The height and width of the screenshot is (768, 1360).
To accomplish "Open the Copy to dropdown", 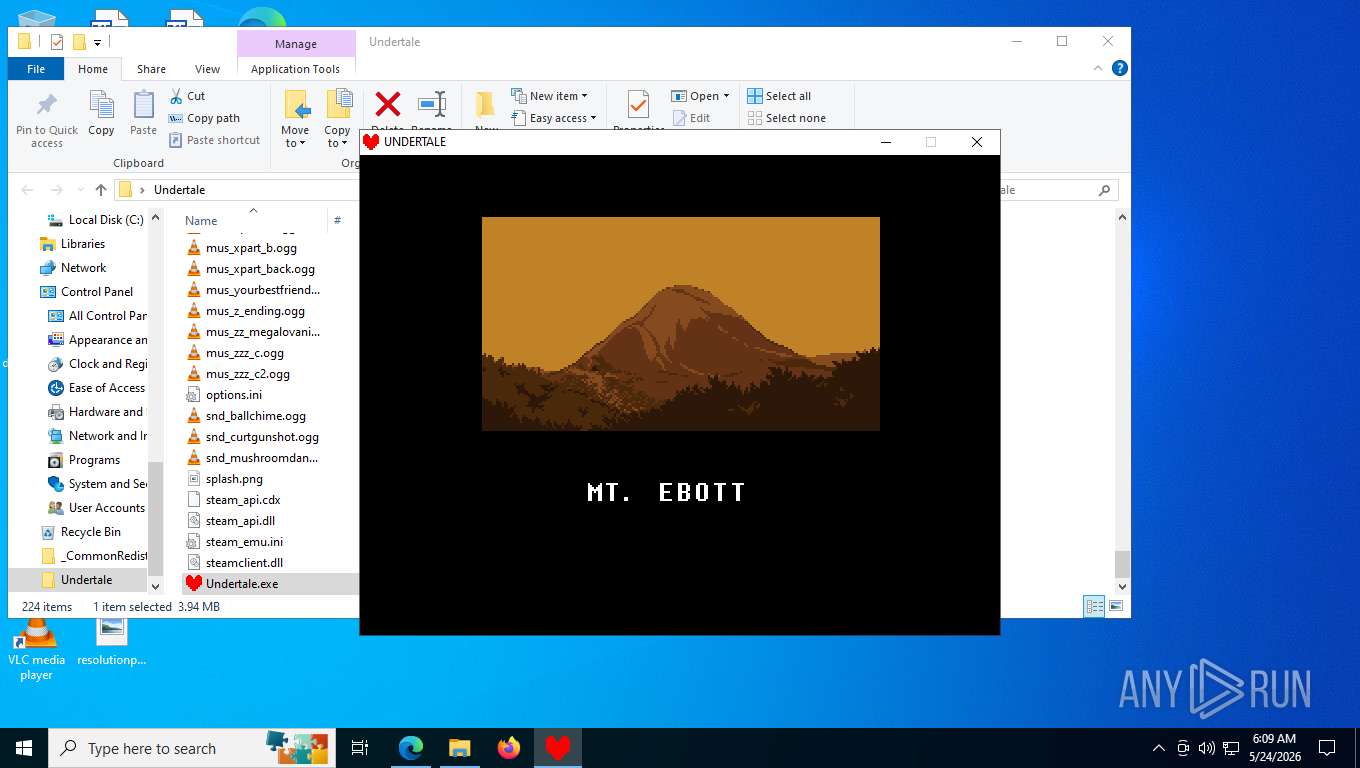I will pos(338,118).
